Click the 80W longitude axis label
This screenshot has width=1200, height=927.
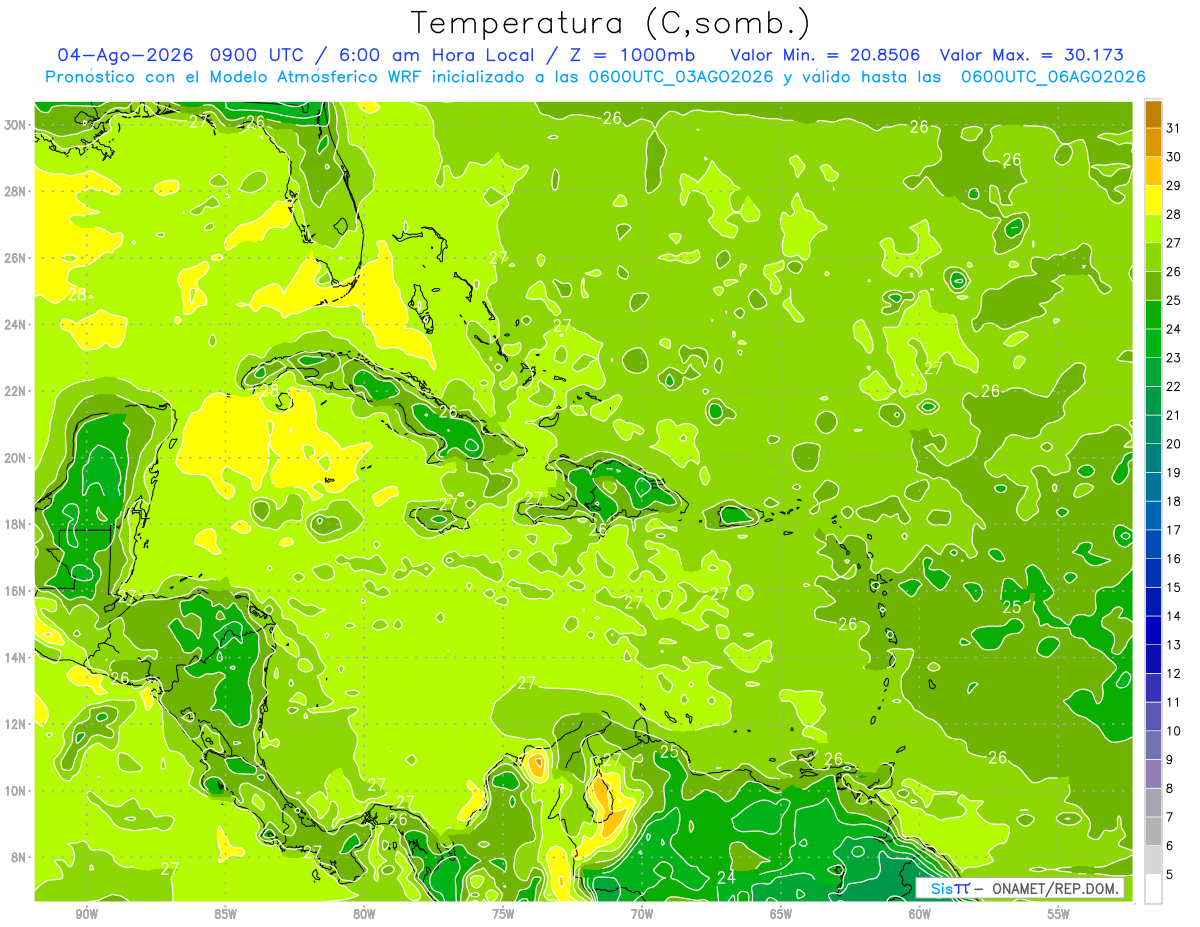click(364, 915)
